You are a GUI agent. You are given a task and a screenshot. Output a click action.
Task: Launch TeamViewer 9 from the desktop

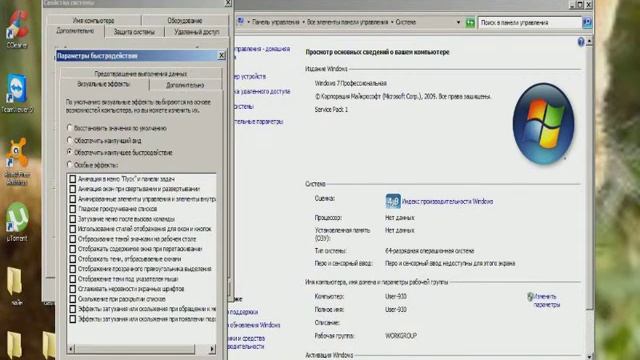click(x=17, y=93)
